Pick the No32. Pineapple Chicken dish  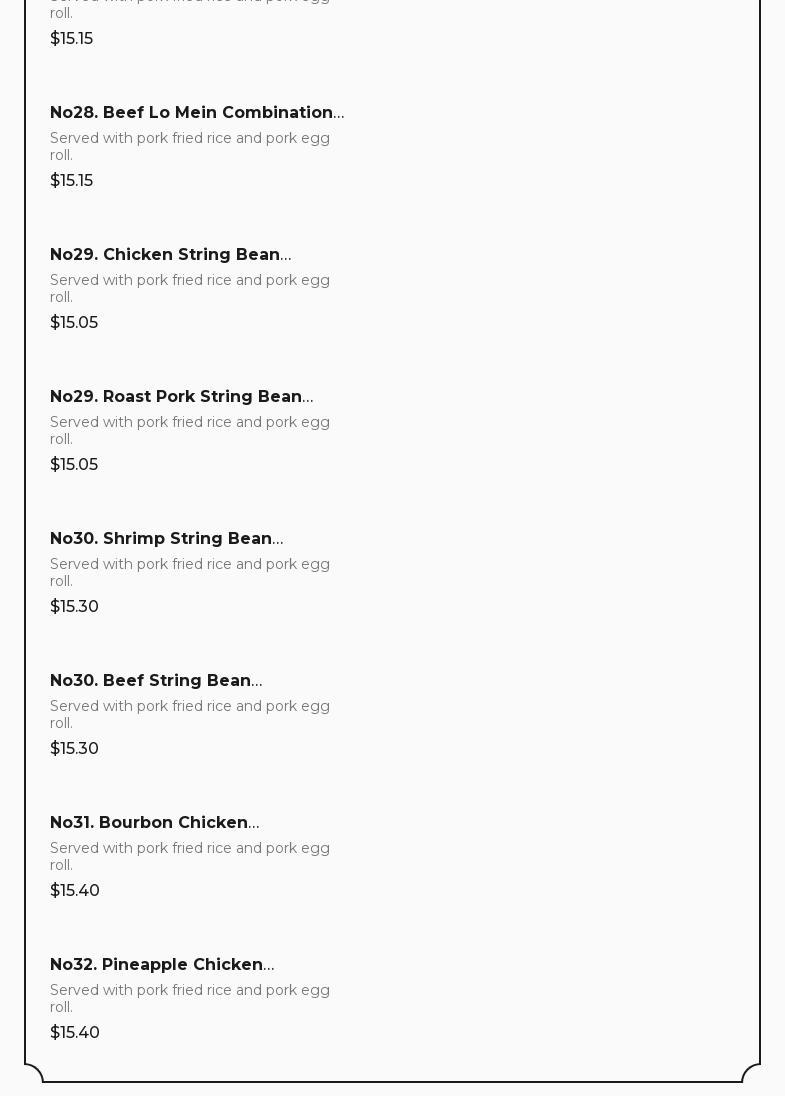point(162,965)
